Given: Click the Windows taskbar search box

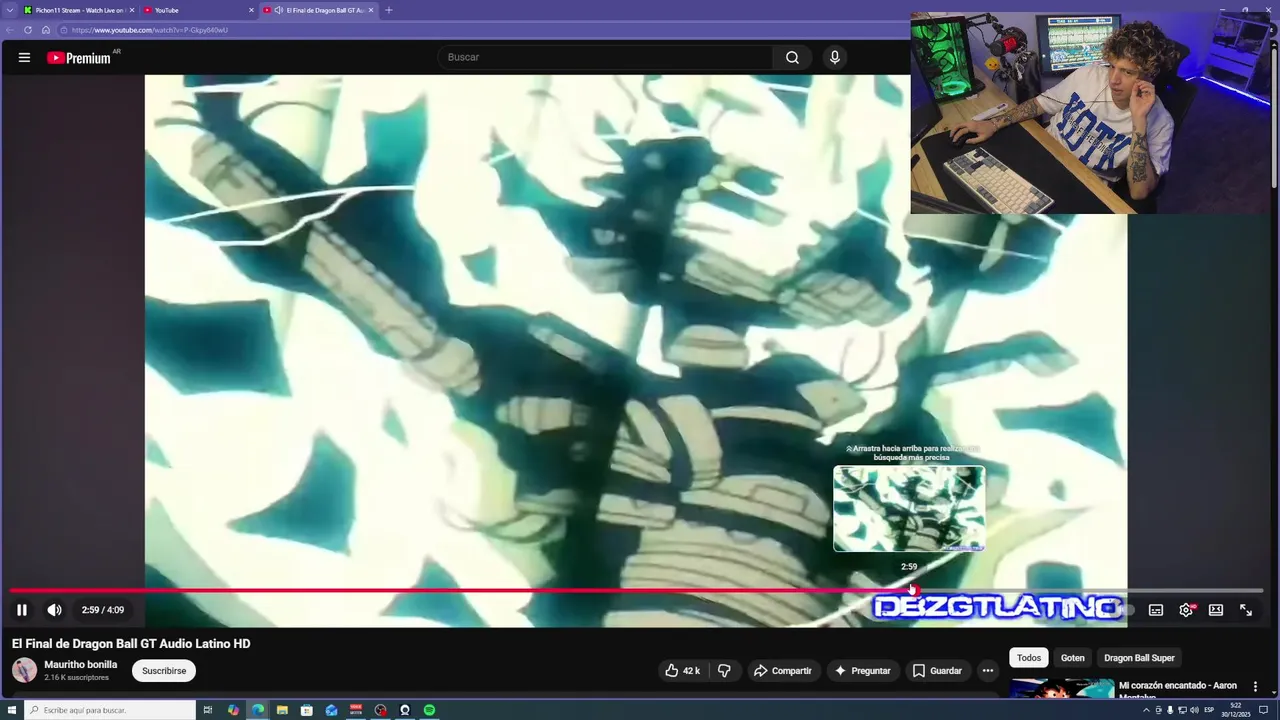Looking at the screenshot, I should tap(110, 710).
